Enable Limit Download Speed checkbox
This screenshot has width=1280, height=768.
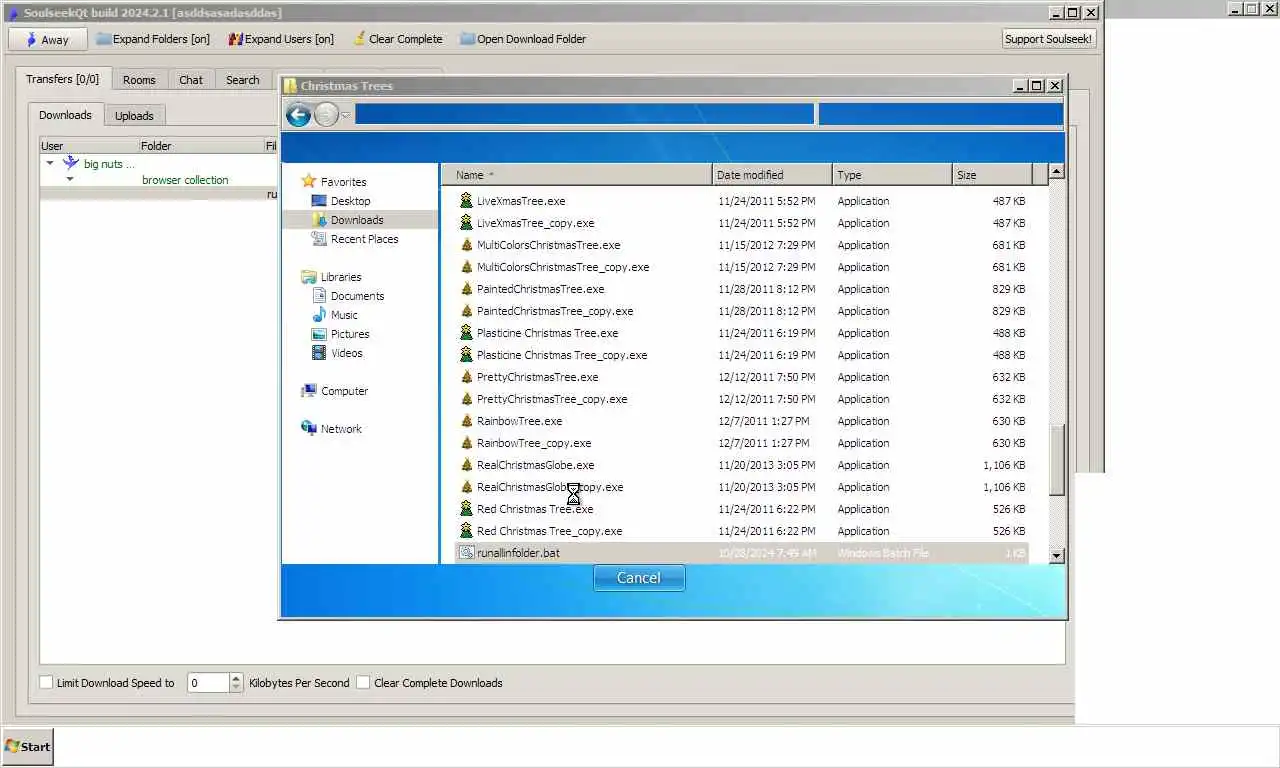tap(46, 682)
